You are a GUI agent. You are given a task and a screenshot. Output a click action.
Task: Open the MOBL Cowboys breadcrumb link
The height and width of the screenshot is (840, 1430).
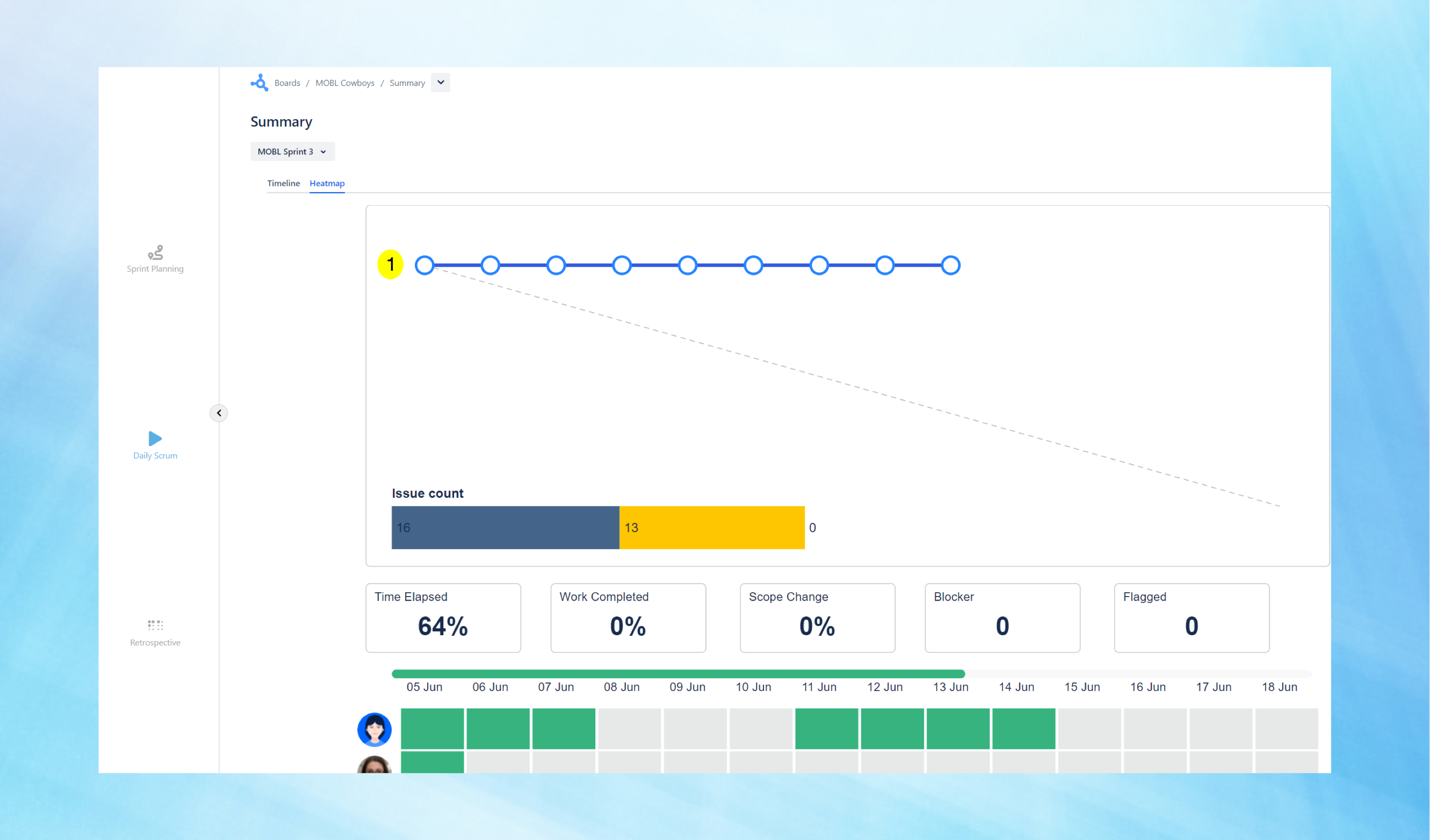click(x=345, y=83)
